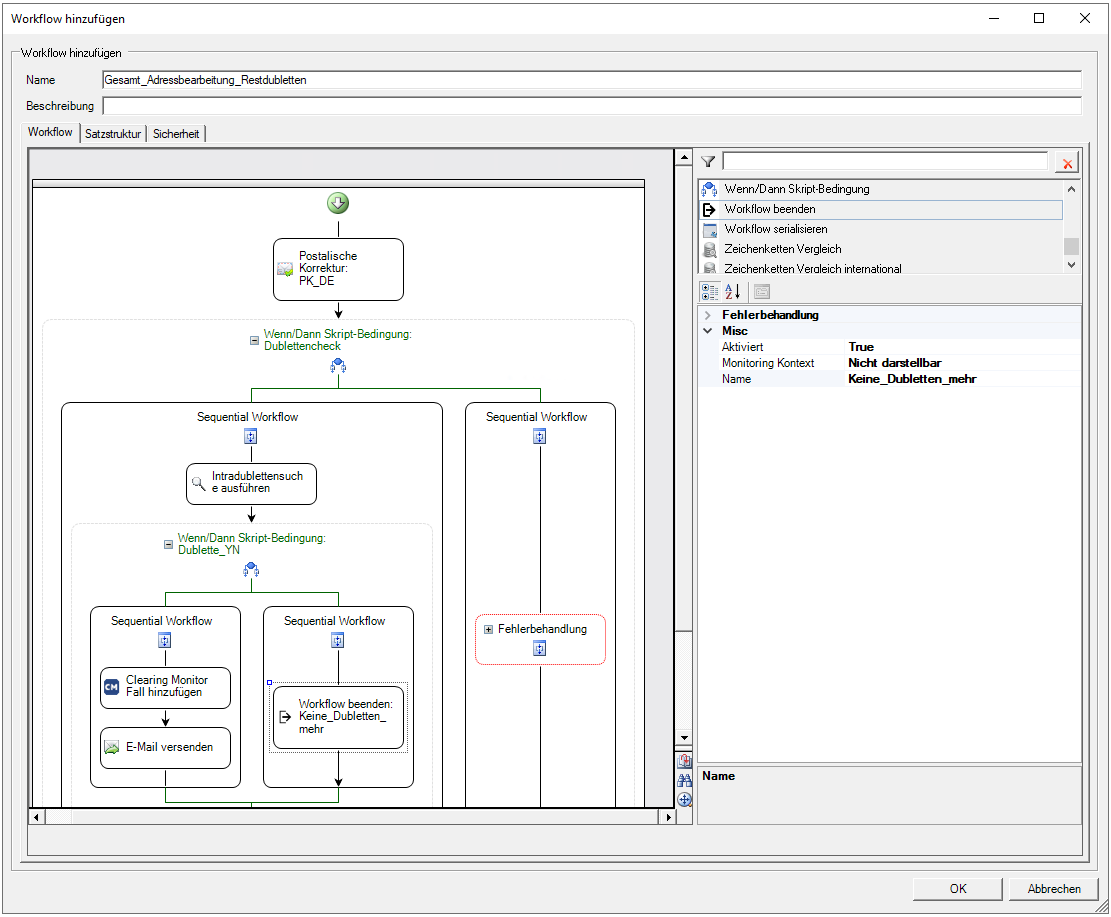Click sequence icon in Fehlerbehandlung box
1111x917 pixels.
[540, 648]
